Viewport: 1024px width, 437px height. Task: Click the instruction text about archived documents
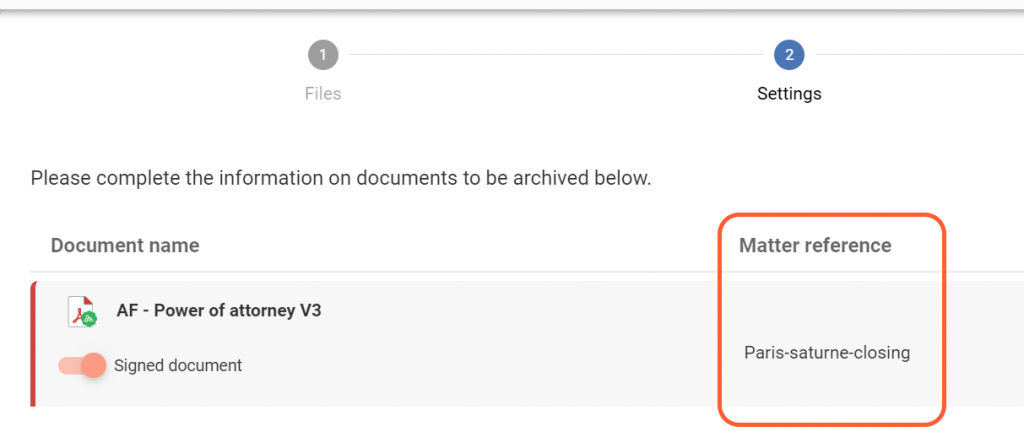[x=341, y=179]
